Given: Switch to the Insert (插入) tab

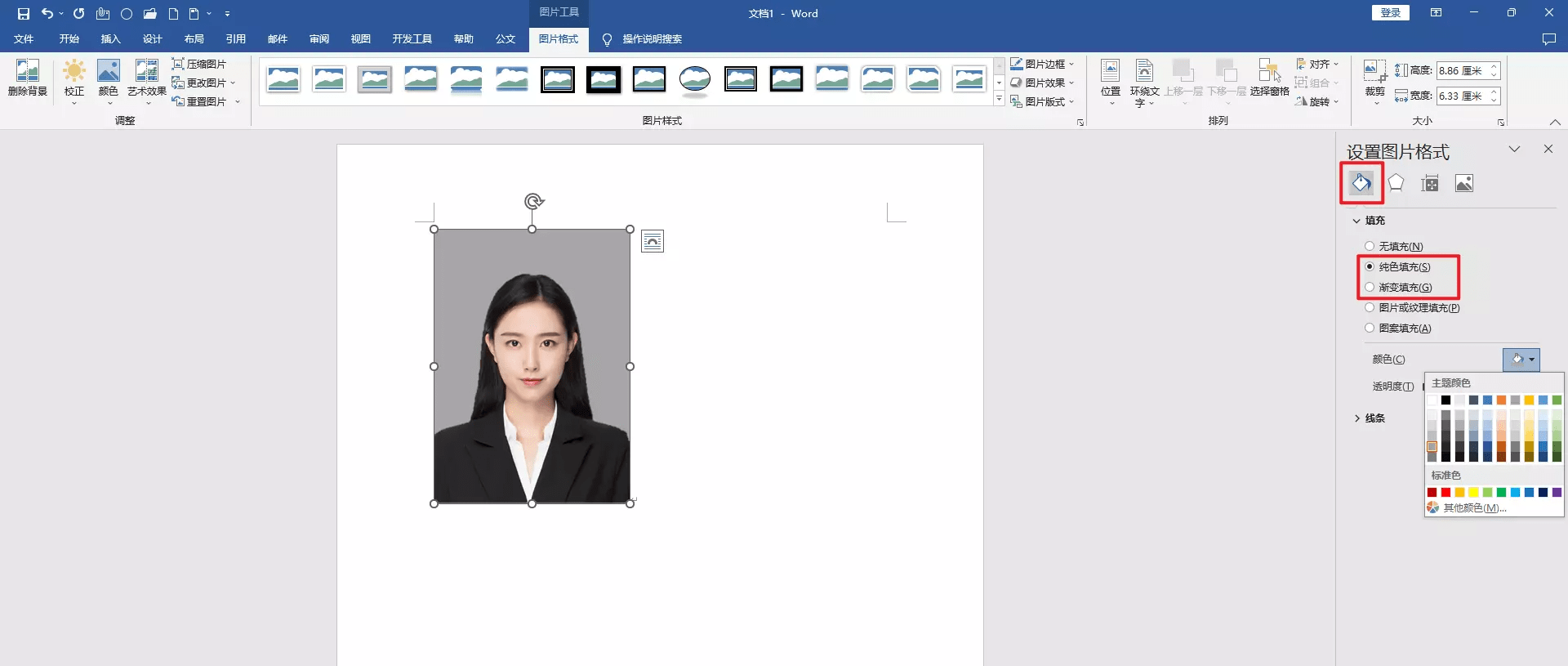Looking at the screenshot, I should [110, 39].
